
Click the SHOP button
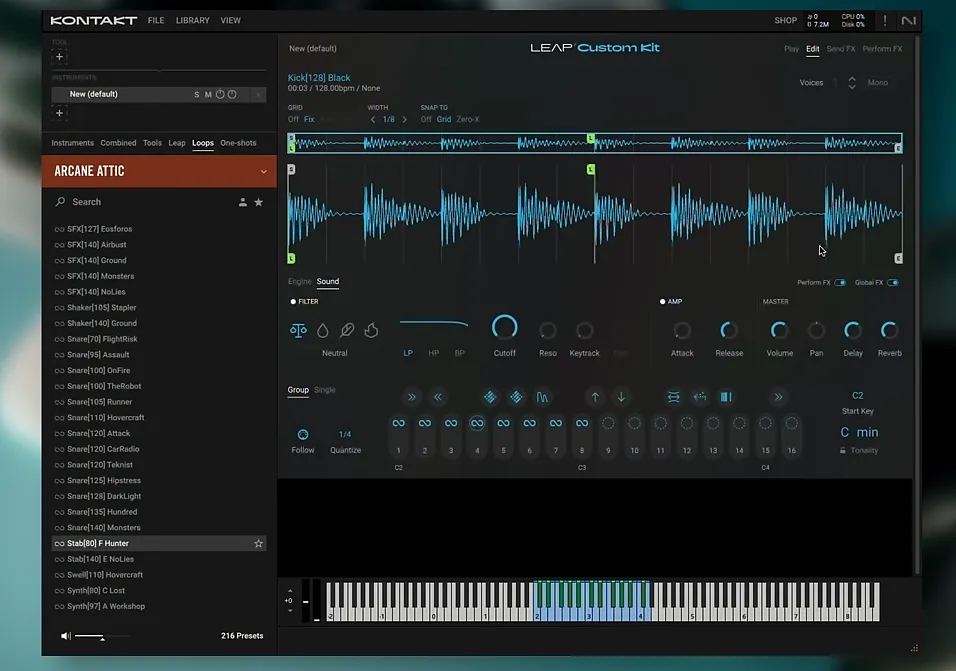coord(785,20)
